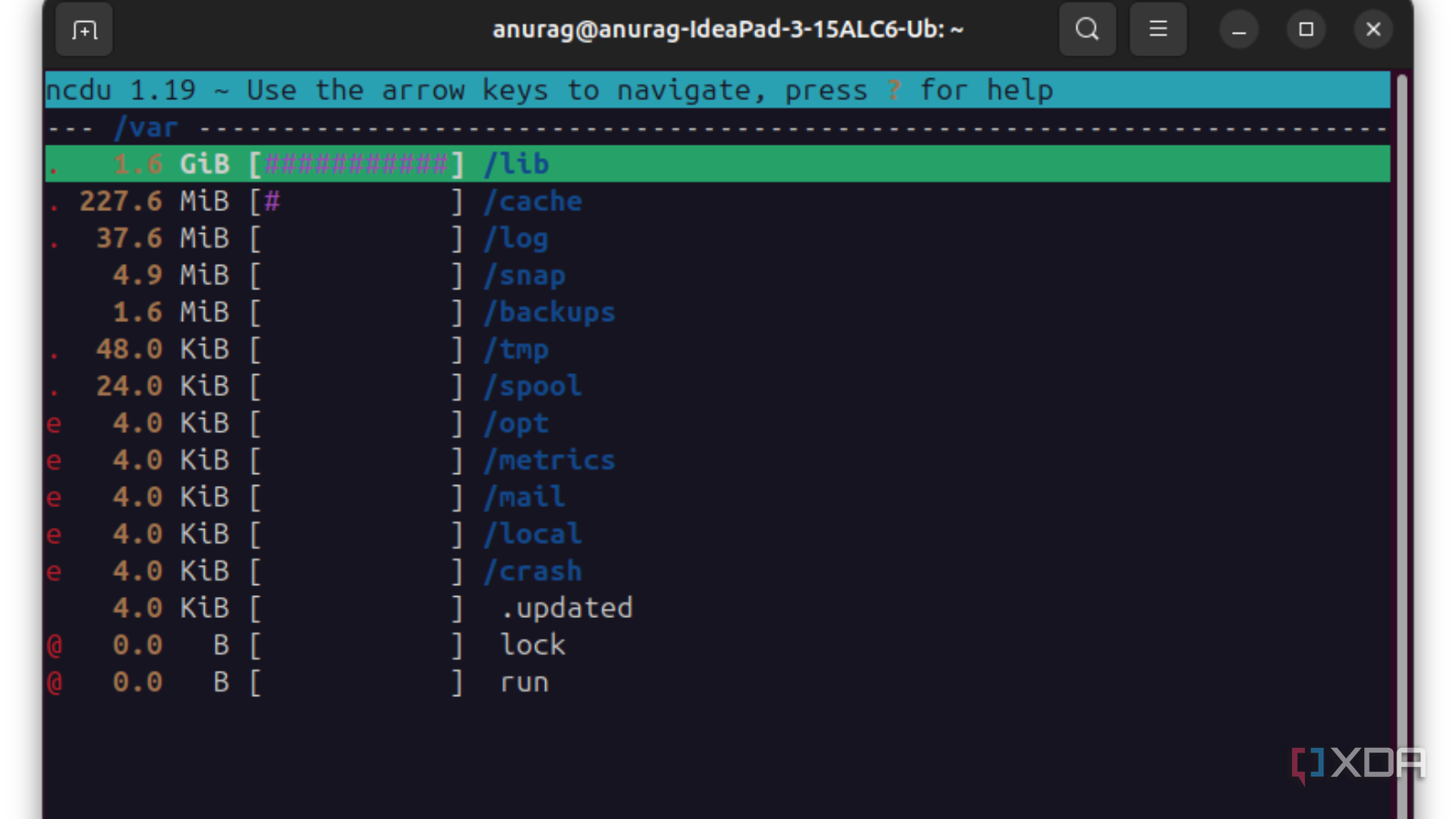Click the question mark help key hint
The width and height of the screenshot is (1456, 819).
894,90
